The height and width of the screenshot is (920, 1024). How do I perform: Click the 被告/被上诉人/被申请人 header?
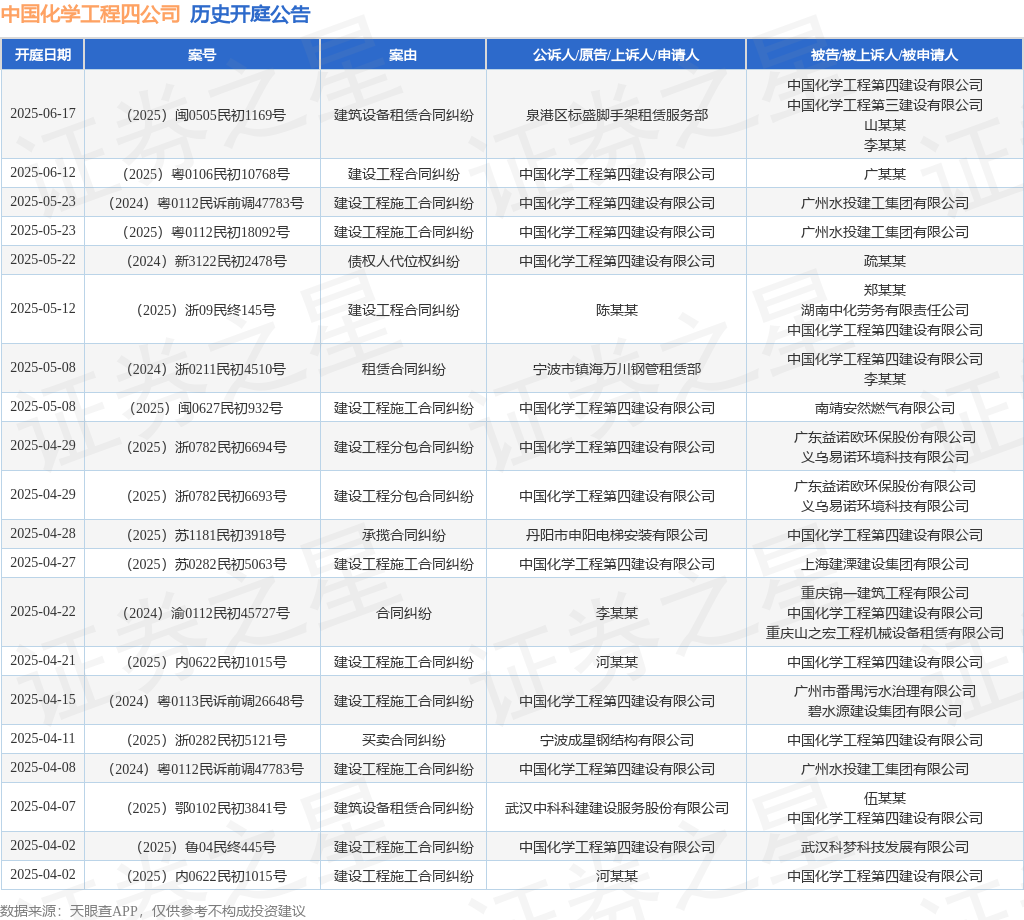click(x=884, y=55)
